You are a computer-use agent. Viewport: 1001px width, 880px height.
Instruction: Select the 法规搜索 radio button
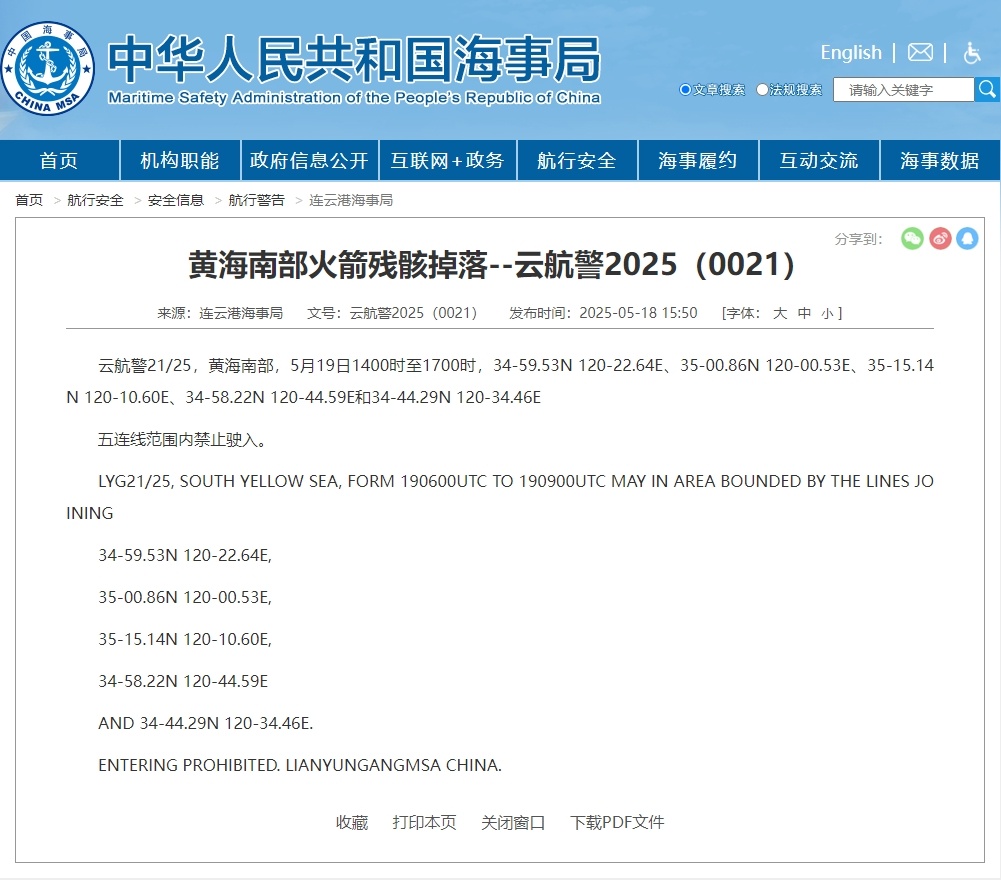click(762, 90)
